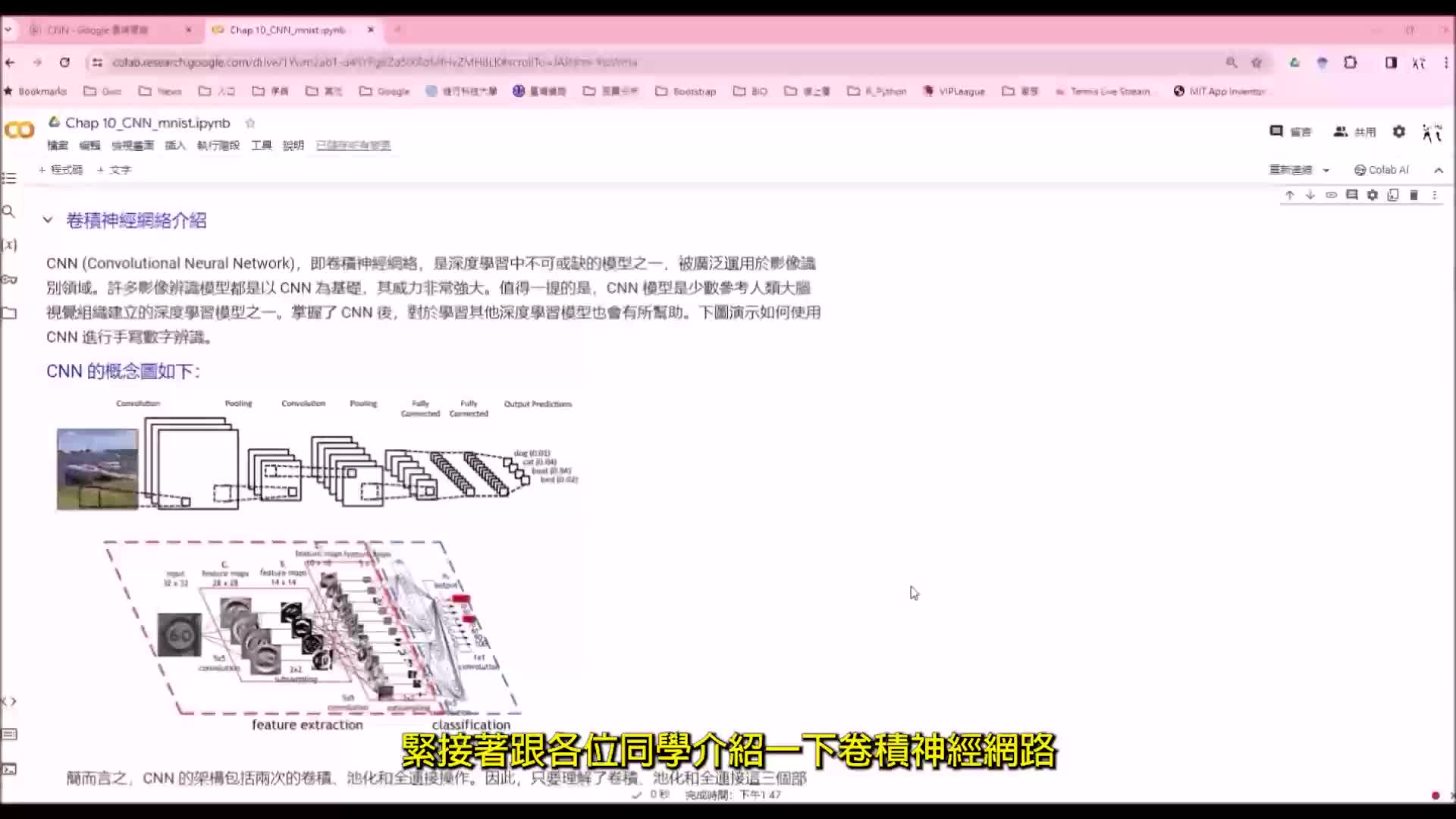Move the cell up using cell toolbar
Image resolution: width=1456 pixels, height=819 pixels.
pyautogui.click(x=1289, y=195)
